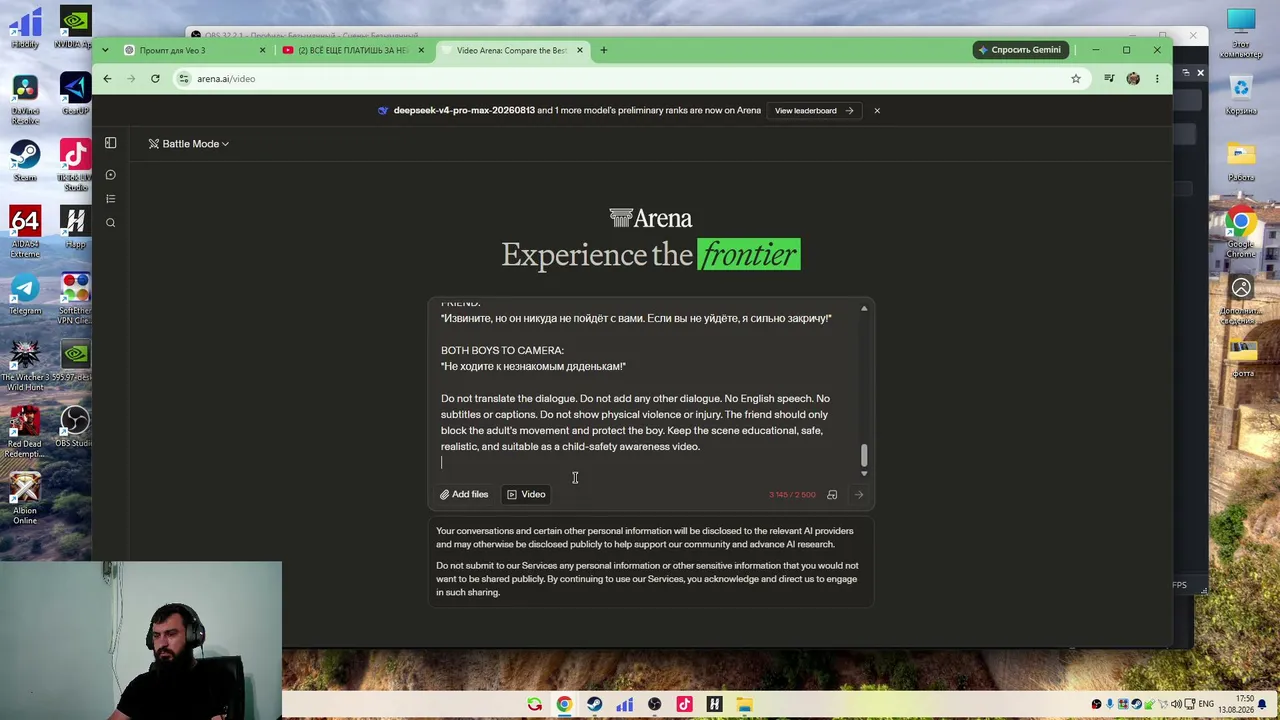Open the SoftEther VPN Client shortcut
The height and width of the screenshot is (720, 1280).
[75, 299]
